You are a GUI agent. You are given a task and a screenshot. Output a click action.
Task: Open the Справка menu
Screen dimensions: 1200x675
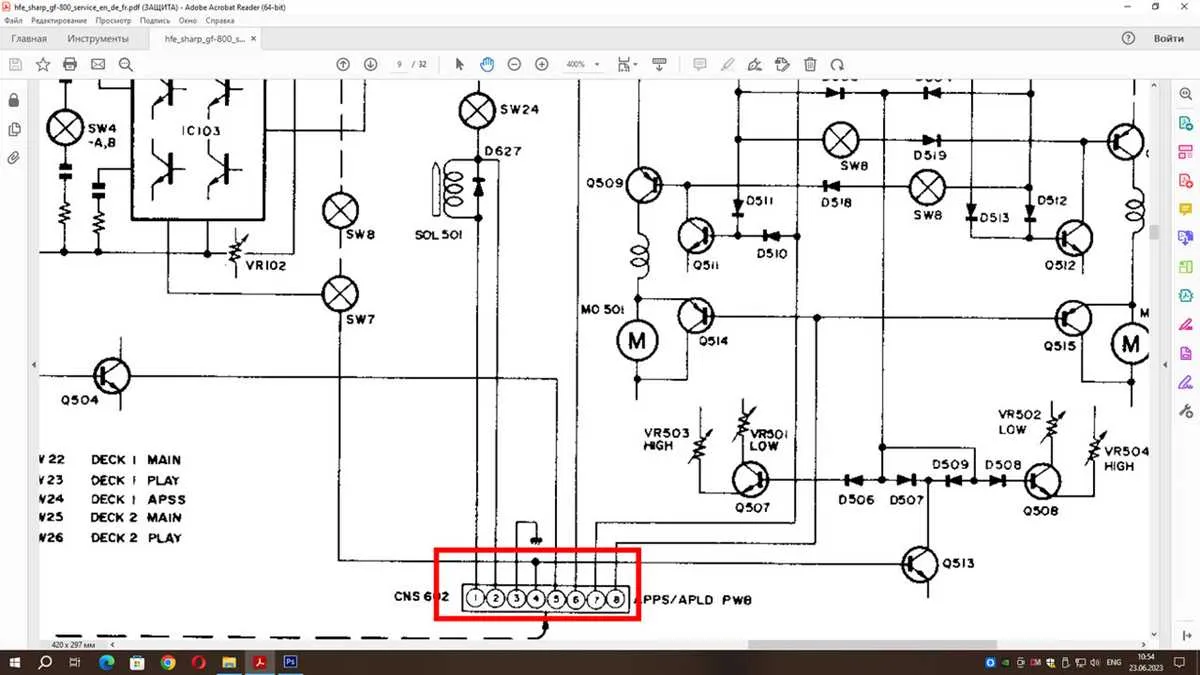pyautogui.click(x=220, y=20)
